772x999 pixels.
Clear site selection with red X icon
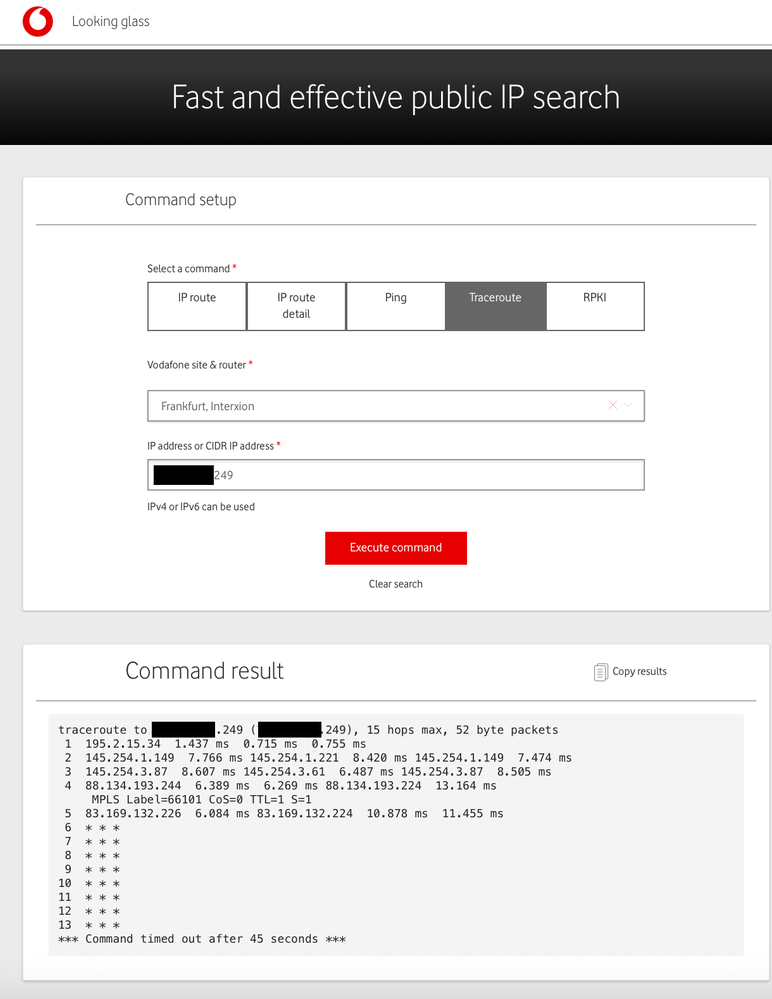pos(613,405)
